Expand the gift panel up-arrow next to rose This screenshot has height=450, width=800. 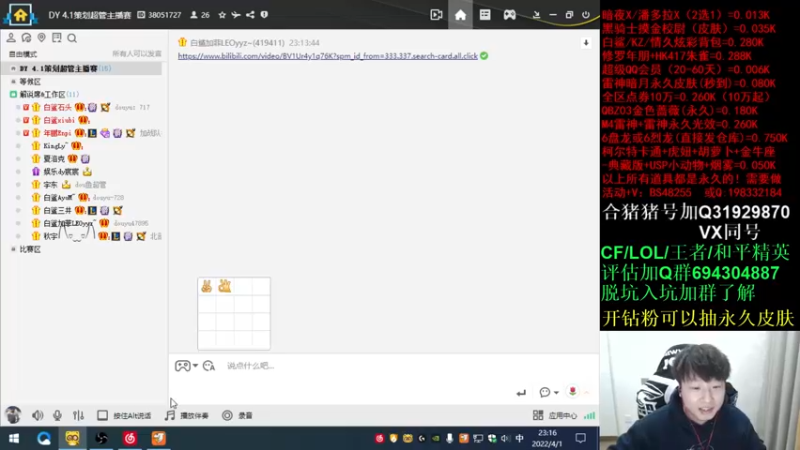[586, 392]
